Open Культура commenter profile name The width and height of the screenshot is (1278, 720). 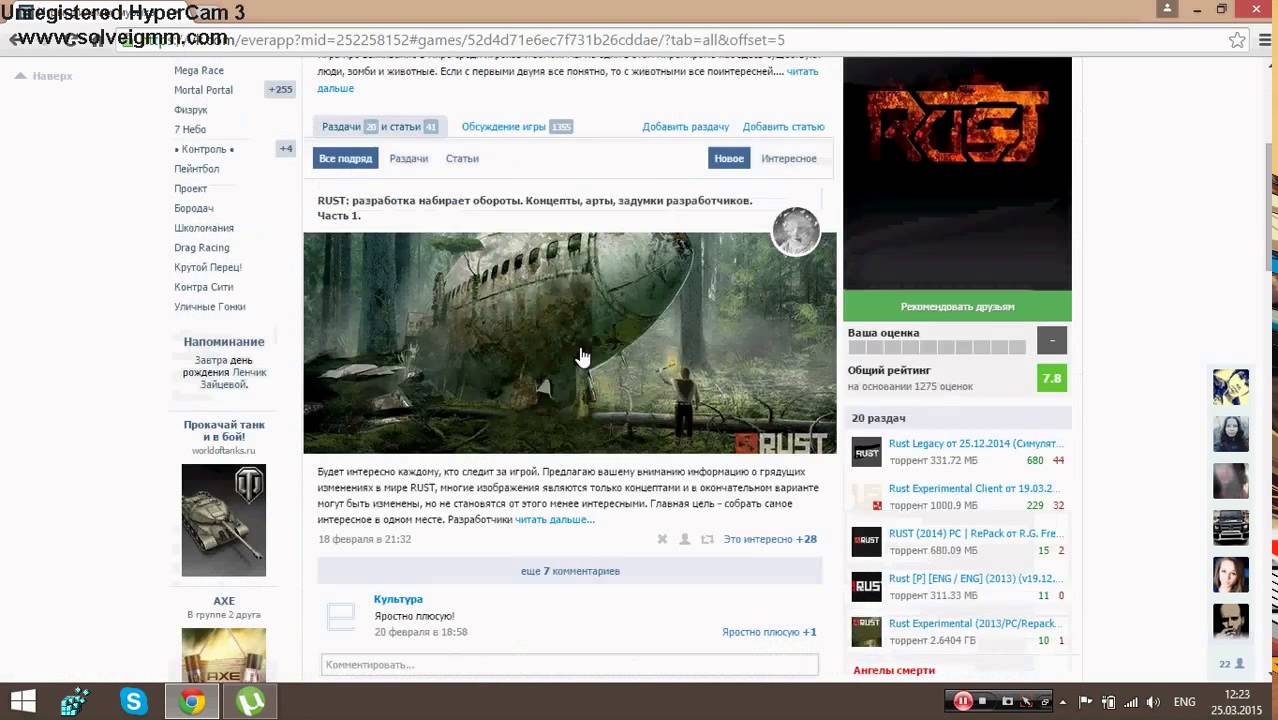click(x=398, y=599)
